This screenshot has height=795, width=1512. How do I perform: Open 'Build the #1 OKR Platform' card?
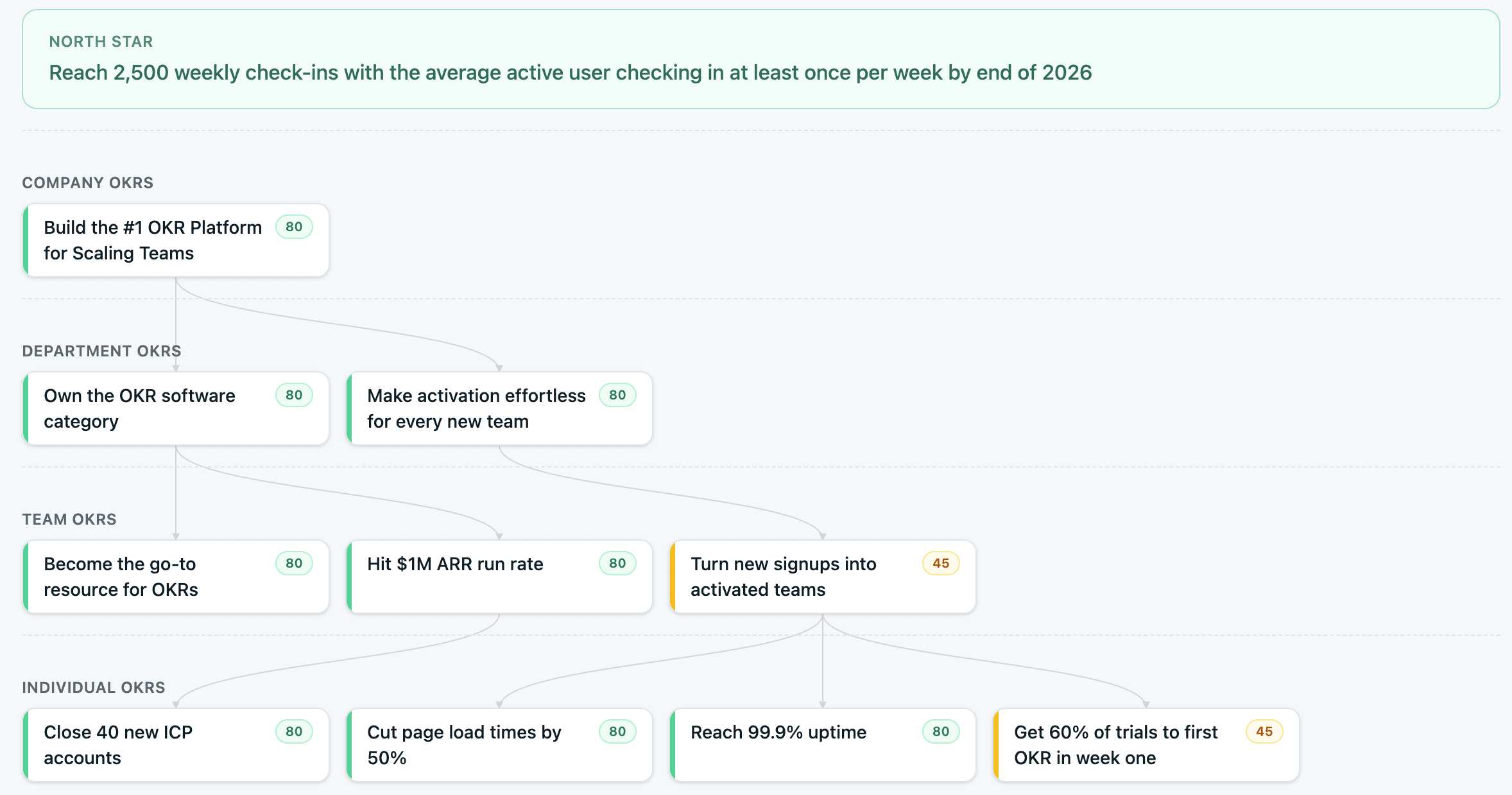(176, 240)
